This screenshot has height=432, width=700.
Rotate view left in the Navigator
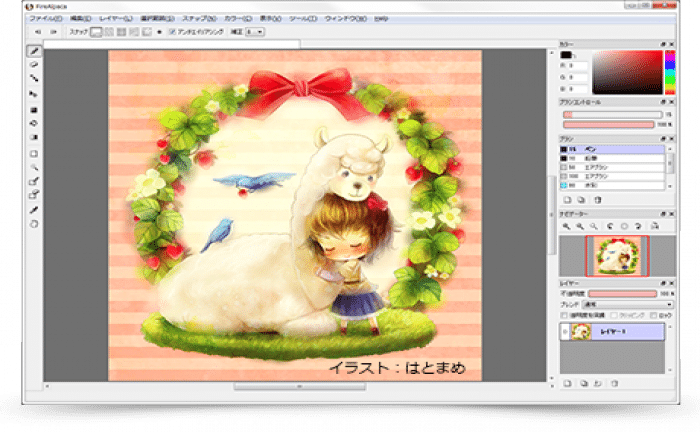click(x=610, y=226)
